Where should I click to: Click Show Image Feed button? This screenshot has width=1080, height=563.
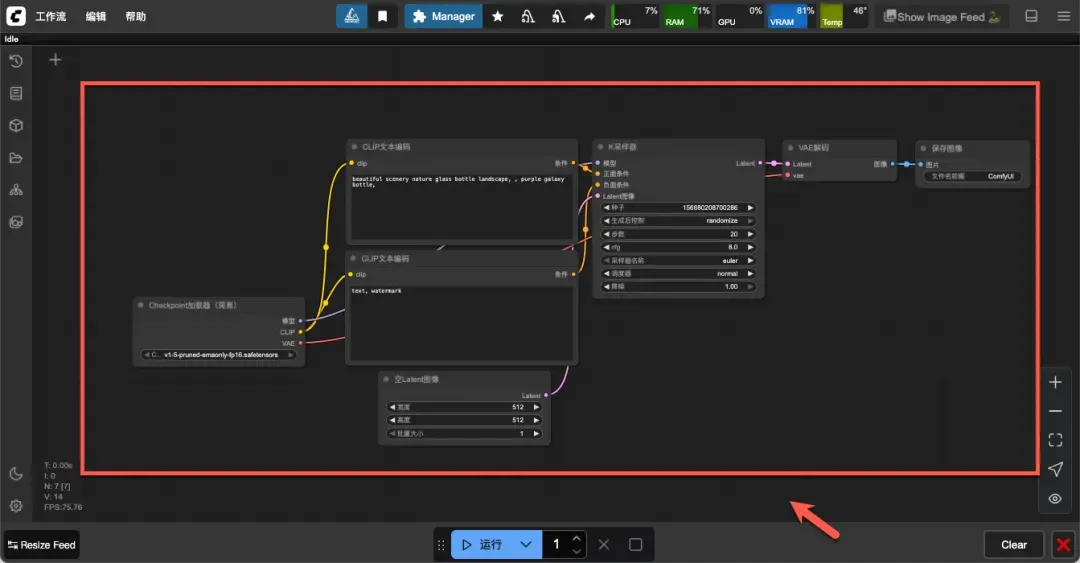941,17
